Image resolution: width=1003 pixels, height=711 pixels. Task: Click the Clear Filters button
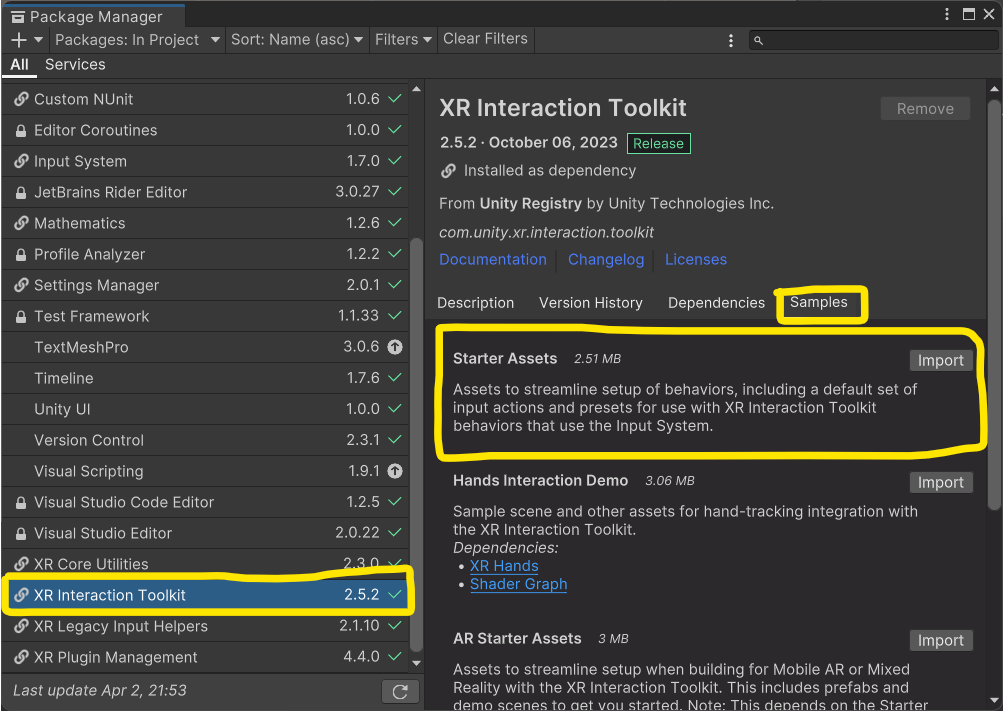(x=486, y=39)
